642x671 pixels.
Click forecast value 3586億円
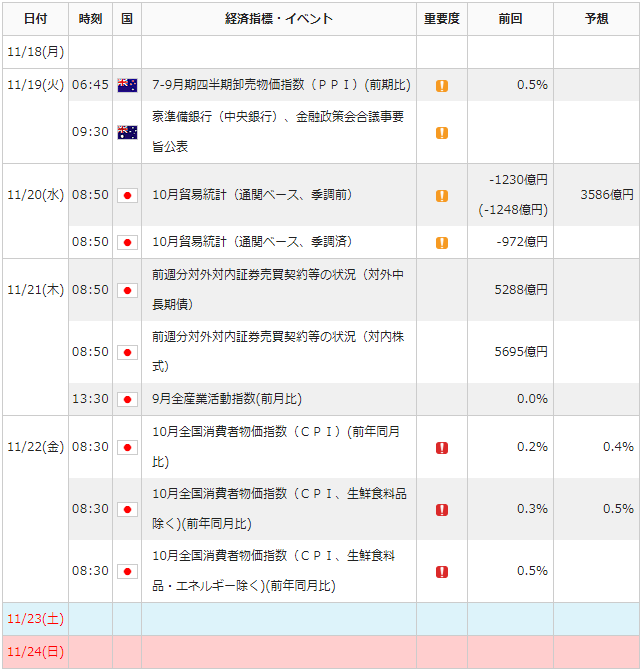pos(607,195)
